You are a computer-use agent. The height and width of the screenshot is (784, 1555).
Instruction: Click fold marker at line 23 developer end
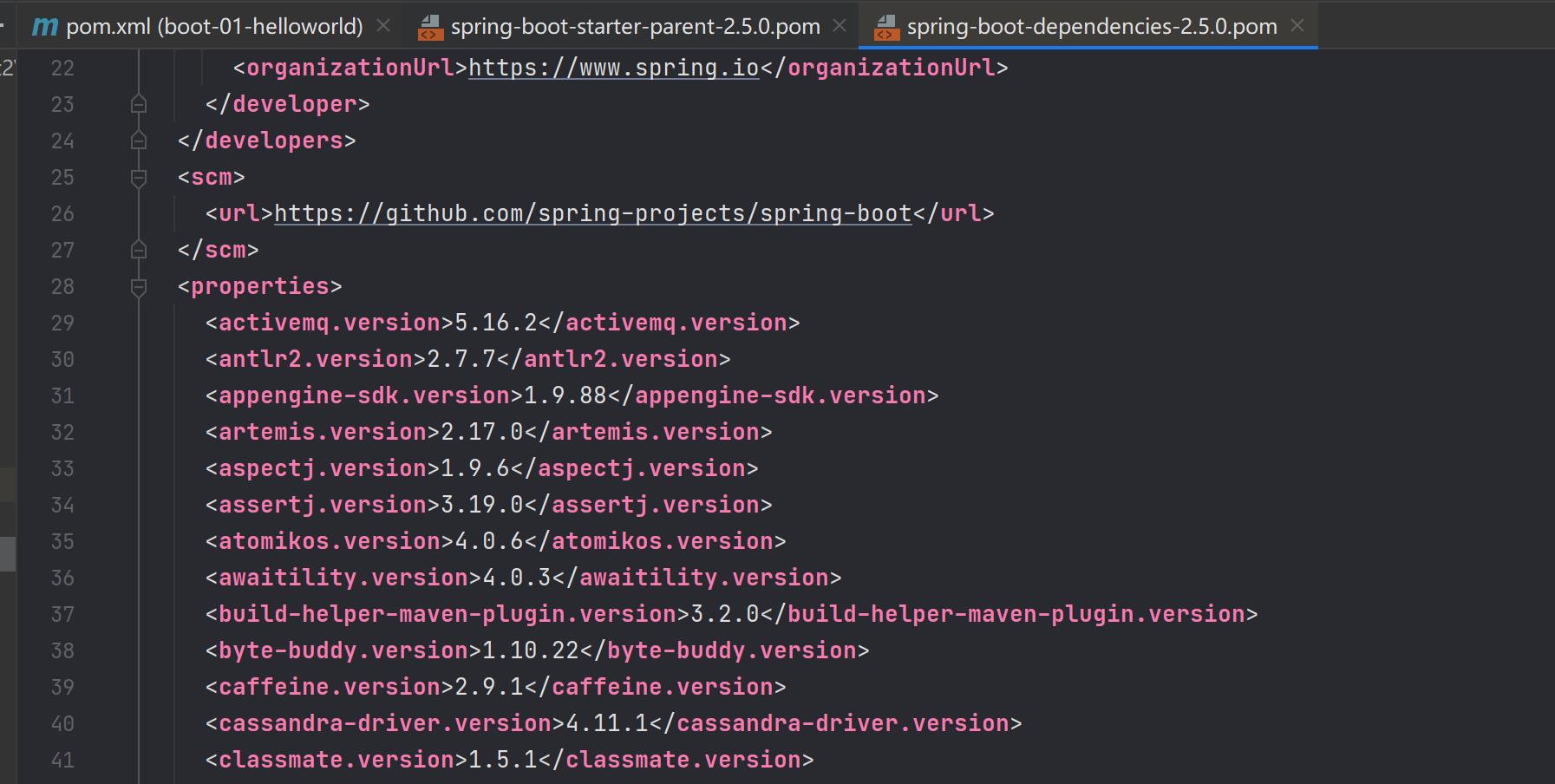[138, 104]
